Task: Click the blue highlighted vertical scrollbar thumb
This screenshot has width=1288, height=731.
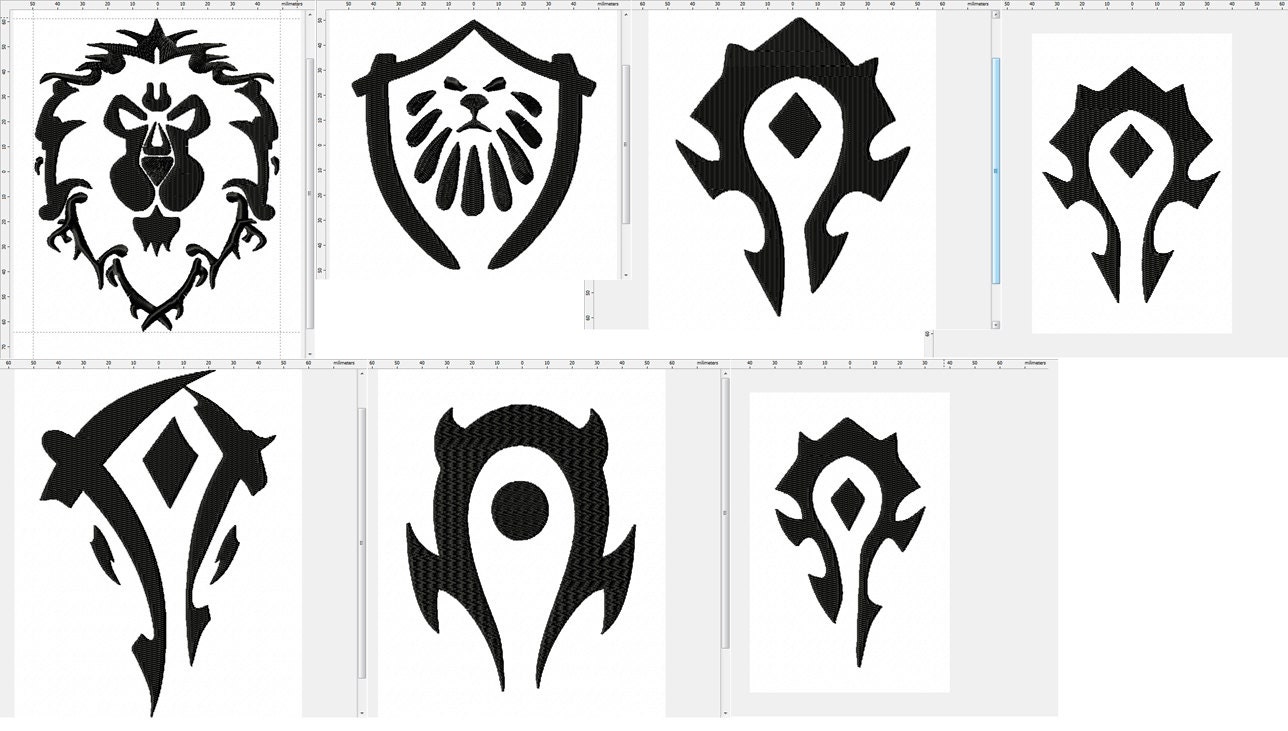Action: click(x=996, y=170)
